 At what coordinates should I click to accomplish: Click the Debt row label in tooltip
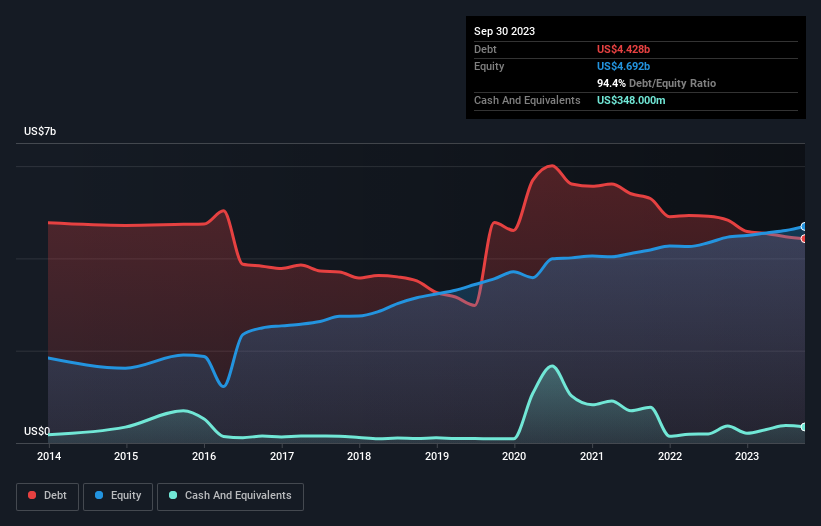(485, 49)
